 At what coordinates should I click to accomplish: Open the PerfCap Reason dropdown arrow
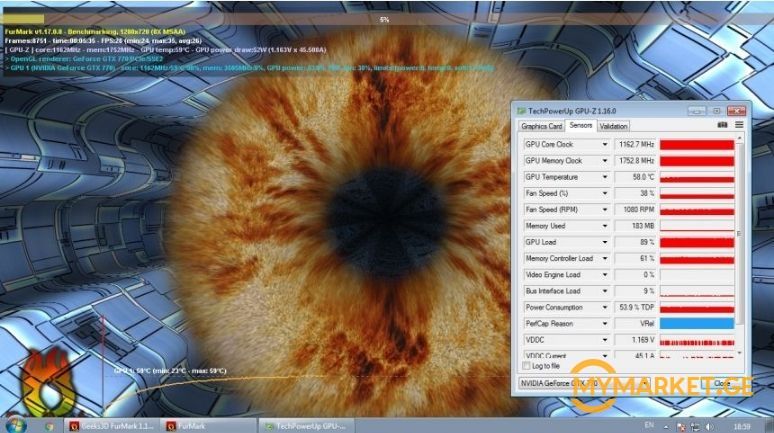pos(605,323)
